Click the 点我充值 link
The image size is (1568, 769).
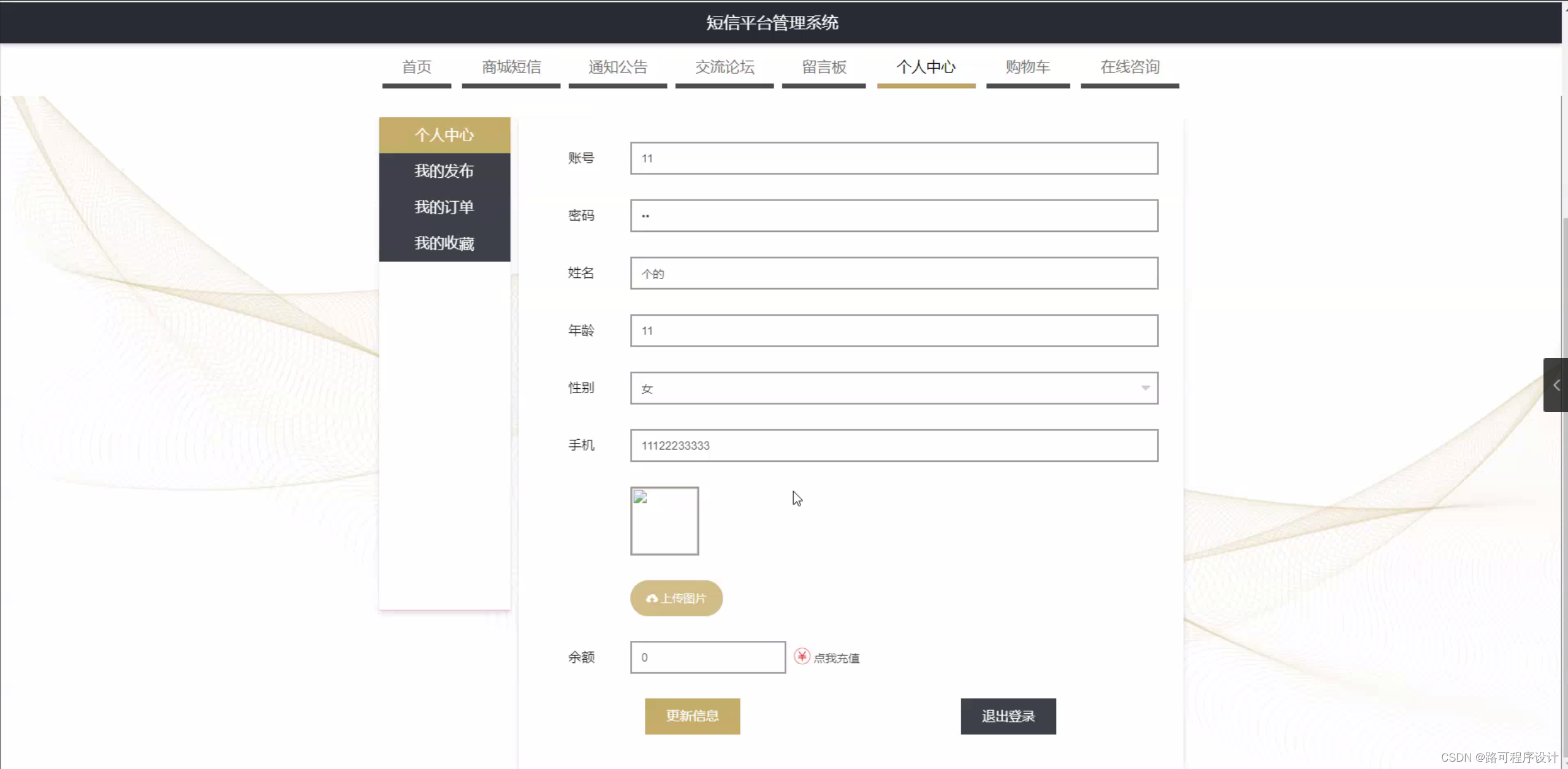tap(836, 658)
